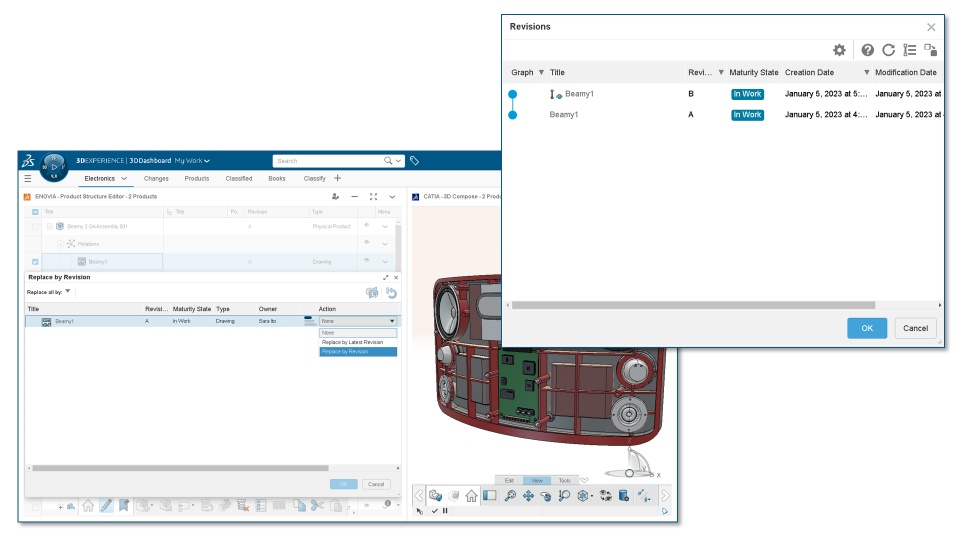The width and height of the screenshot is (960, 540).
Task: Cancel the Replace by Revision panel
Action: pyautogui.click(x=376, y=484)
